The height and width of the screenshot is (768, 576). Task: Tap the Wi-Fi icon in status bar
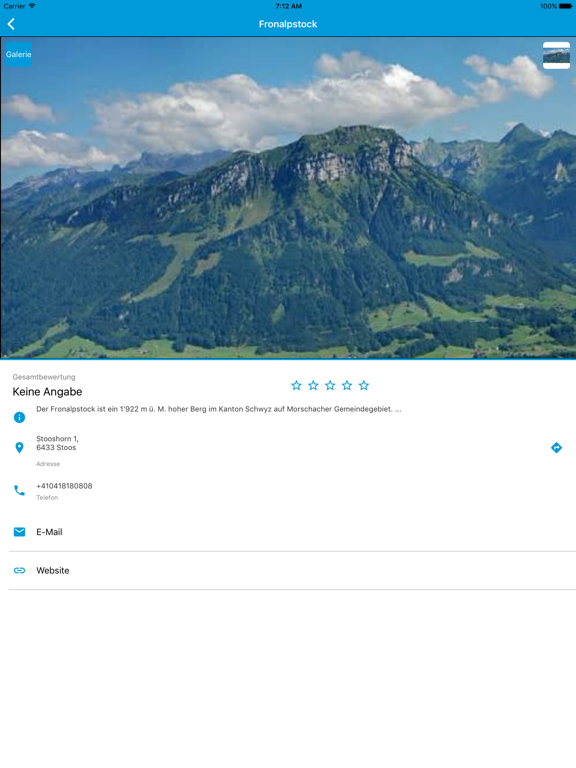pyautogui.click(x=32, y=6)
